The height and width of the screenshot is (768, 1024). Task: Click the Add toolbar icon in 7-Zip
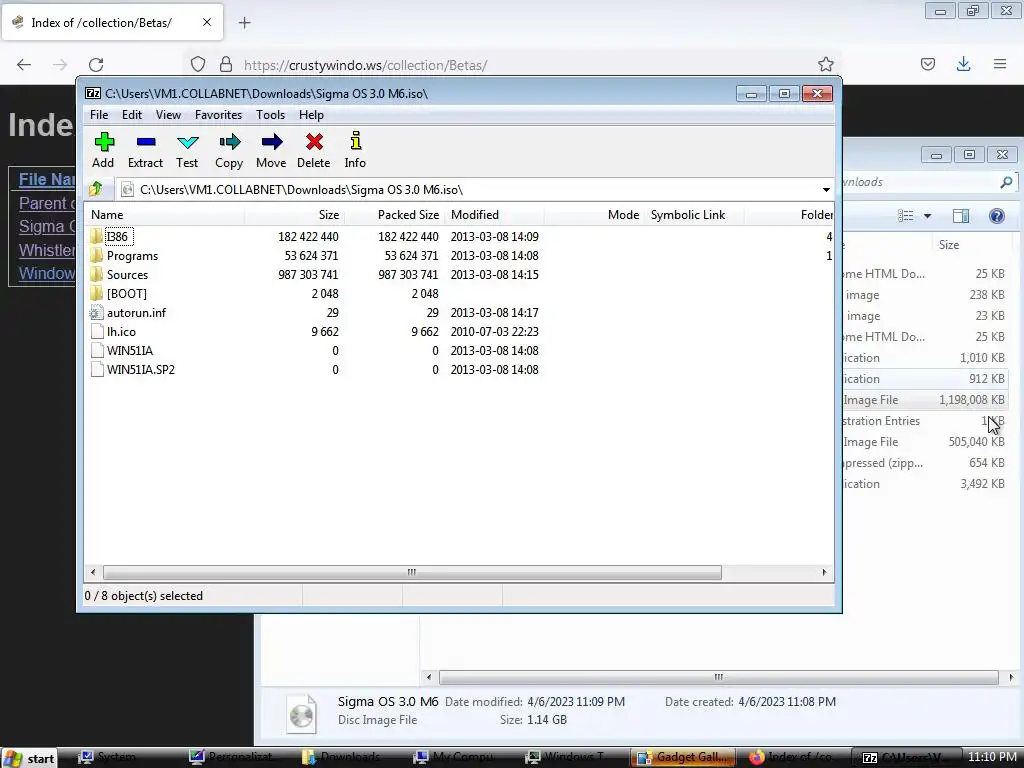[x=104, y=142]
